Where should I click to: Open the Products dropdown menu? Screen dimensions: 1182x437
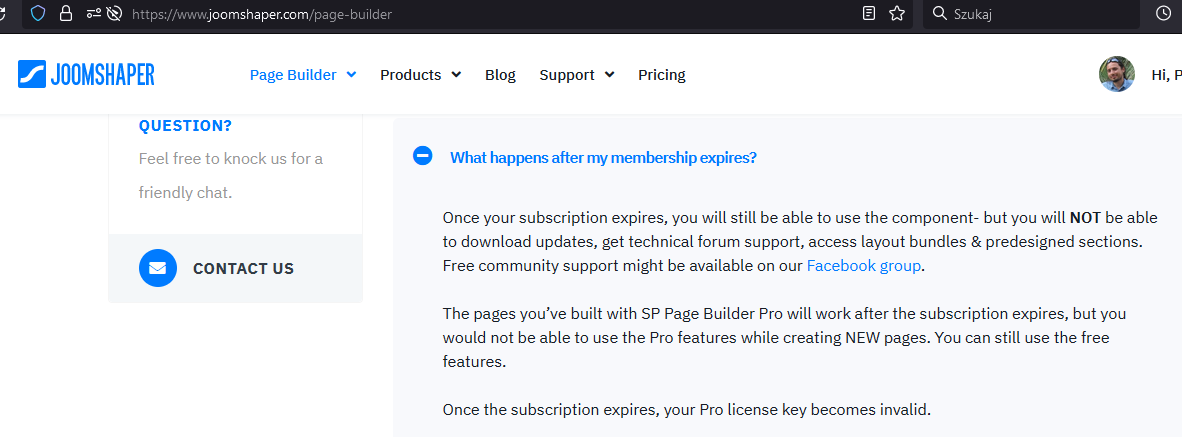(420, 75)
